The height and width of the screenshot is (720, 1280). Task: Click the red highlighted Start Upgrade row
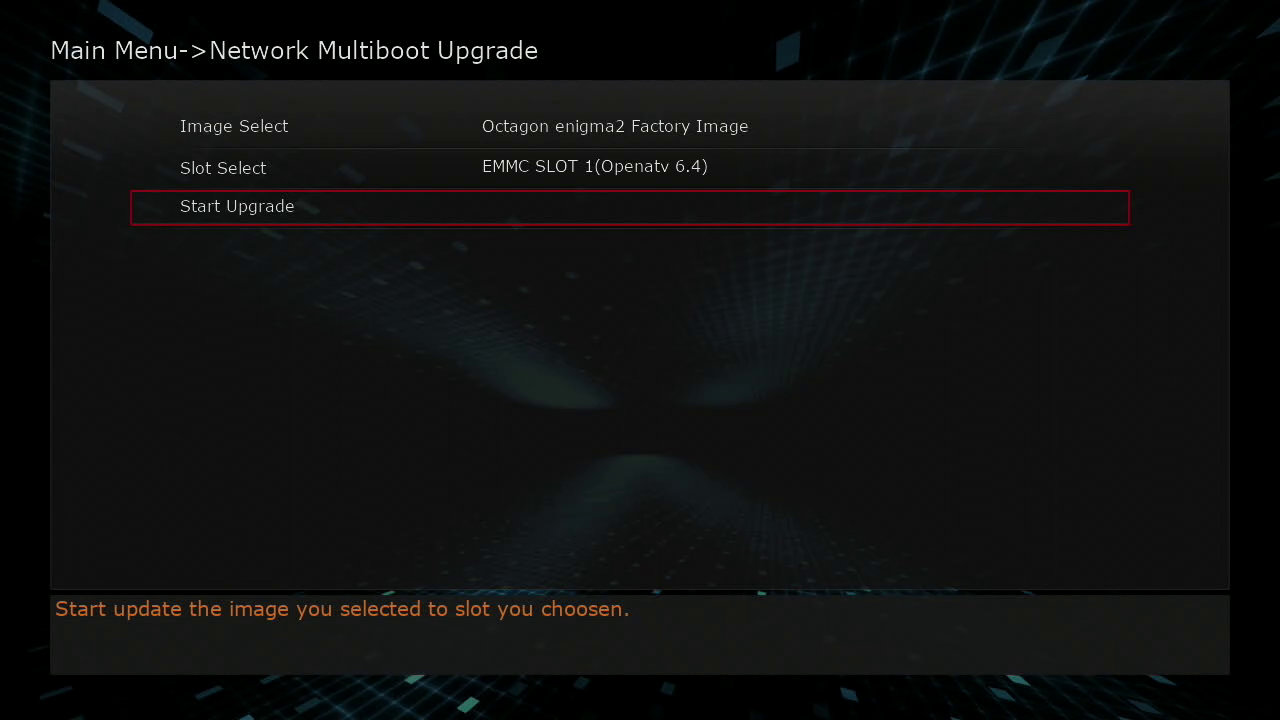[x=630, y=208]
